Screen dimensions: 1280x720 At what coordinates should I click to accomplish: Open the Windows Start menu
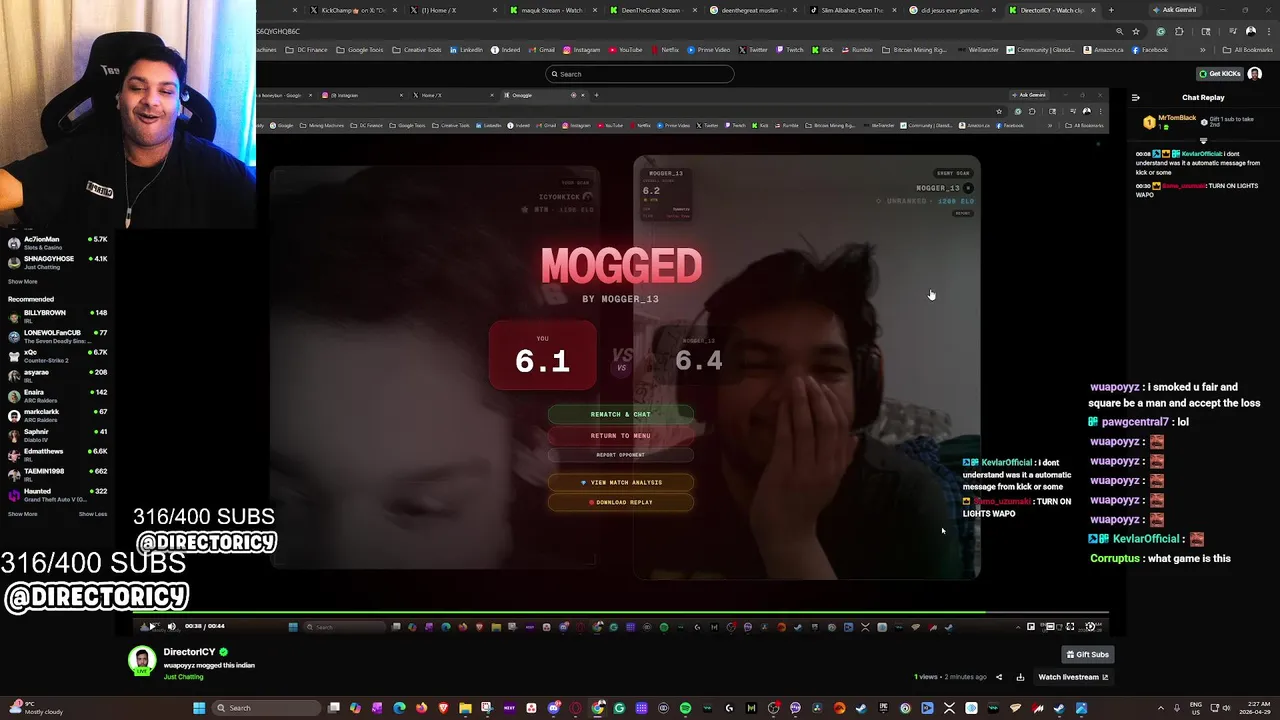[198, 708]
